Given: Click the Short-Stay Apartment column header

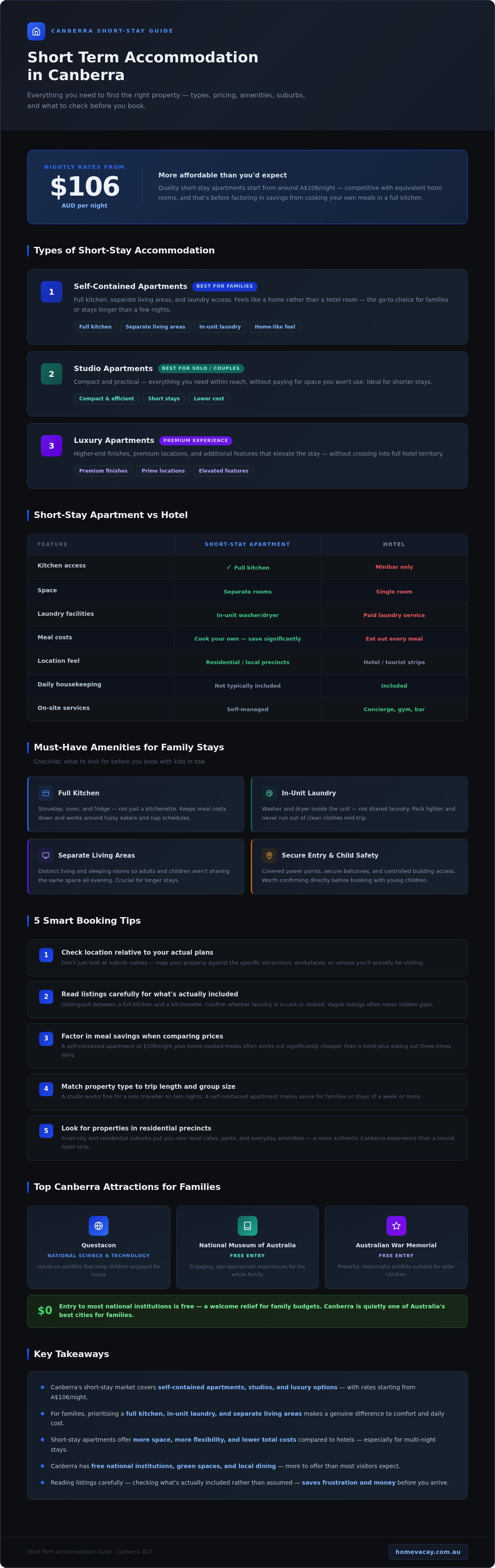Looking at the screenshot, I should pyautogui.click(x=247, y=544).
